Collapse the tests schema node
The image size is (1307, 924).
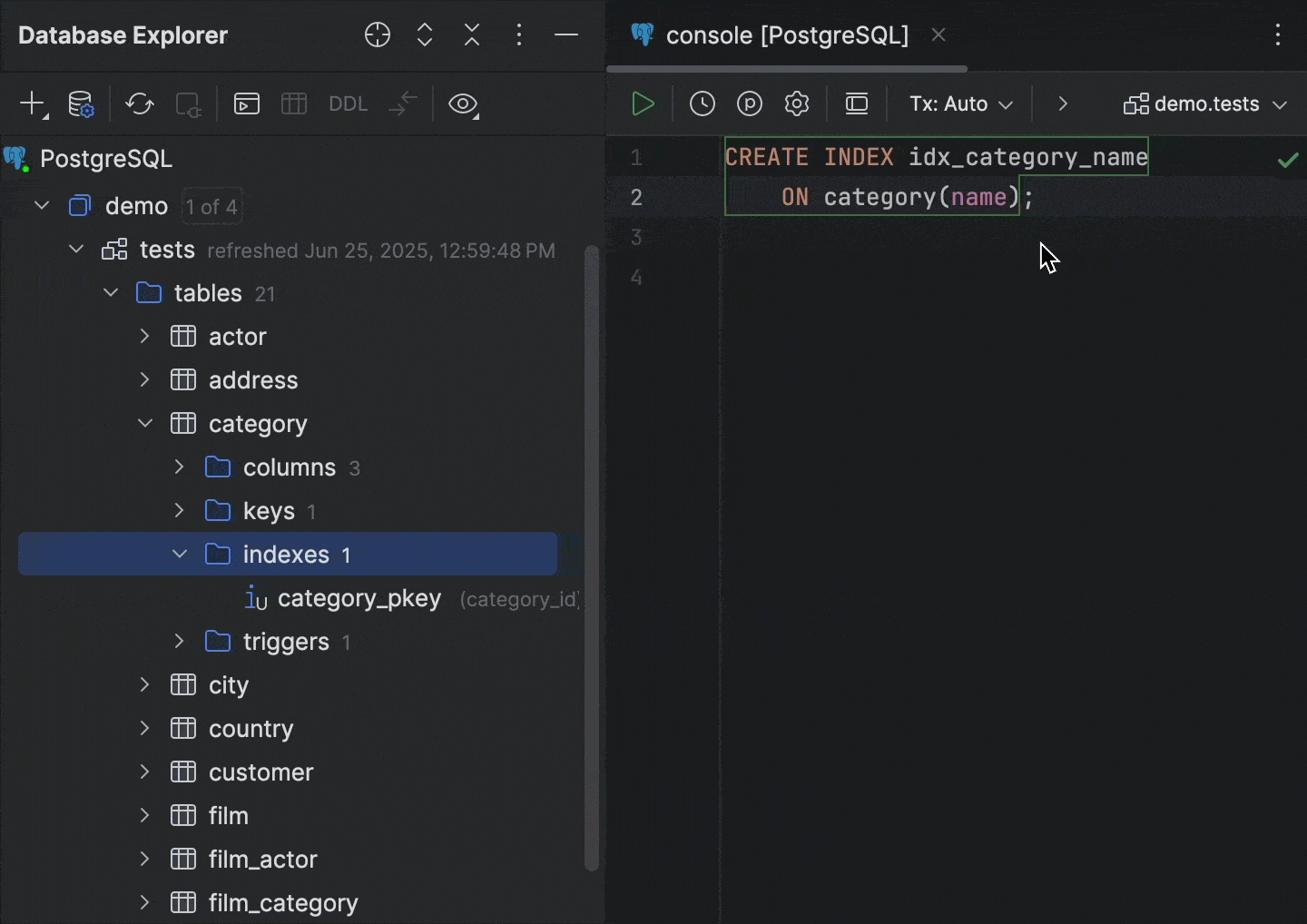coord(76,250)
